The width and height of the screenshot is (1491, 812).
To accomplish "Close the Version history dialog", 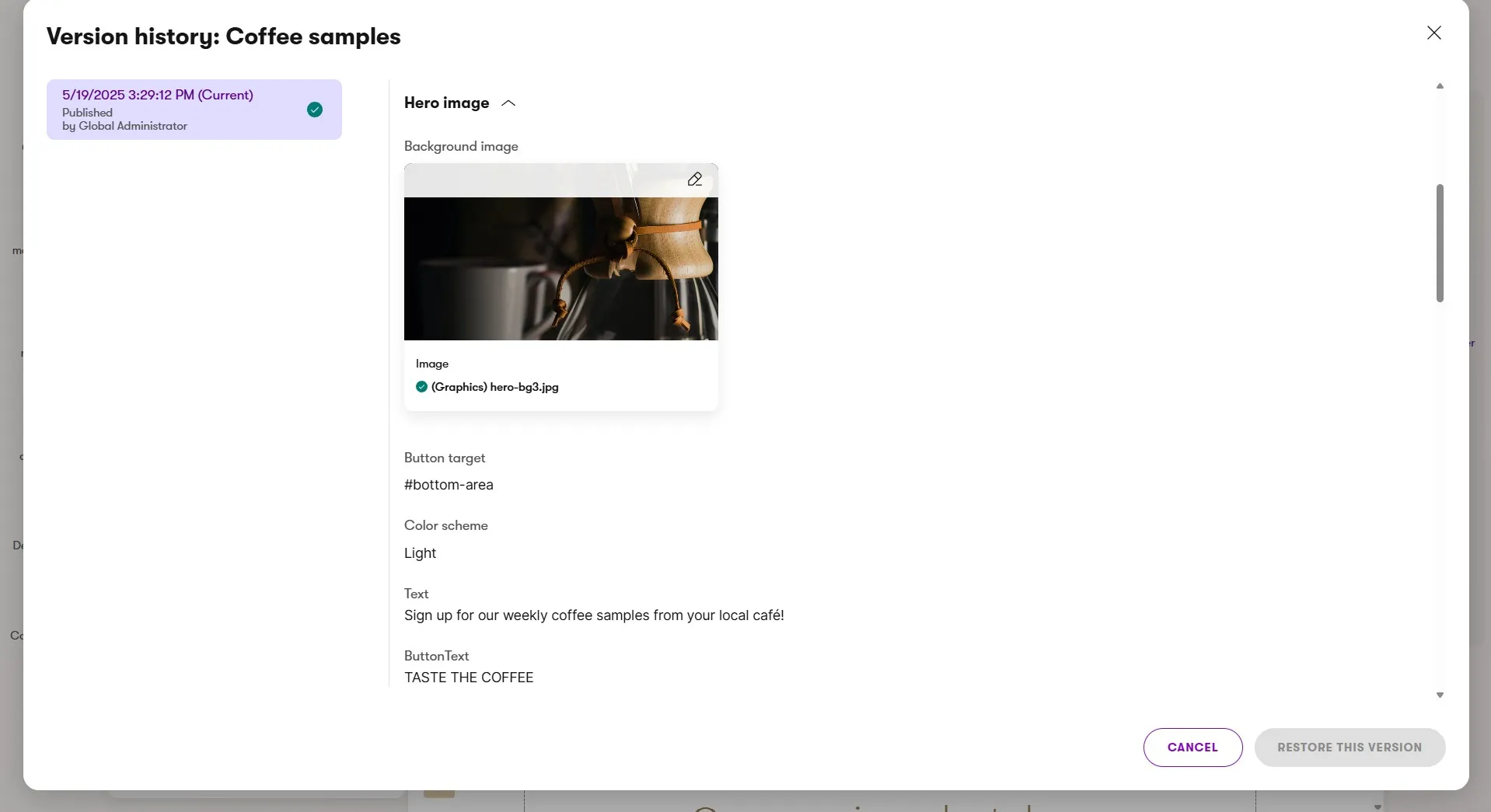I will click(x=1433, y=33).
